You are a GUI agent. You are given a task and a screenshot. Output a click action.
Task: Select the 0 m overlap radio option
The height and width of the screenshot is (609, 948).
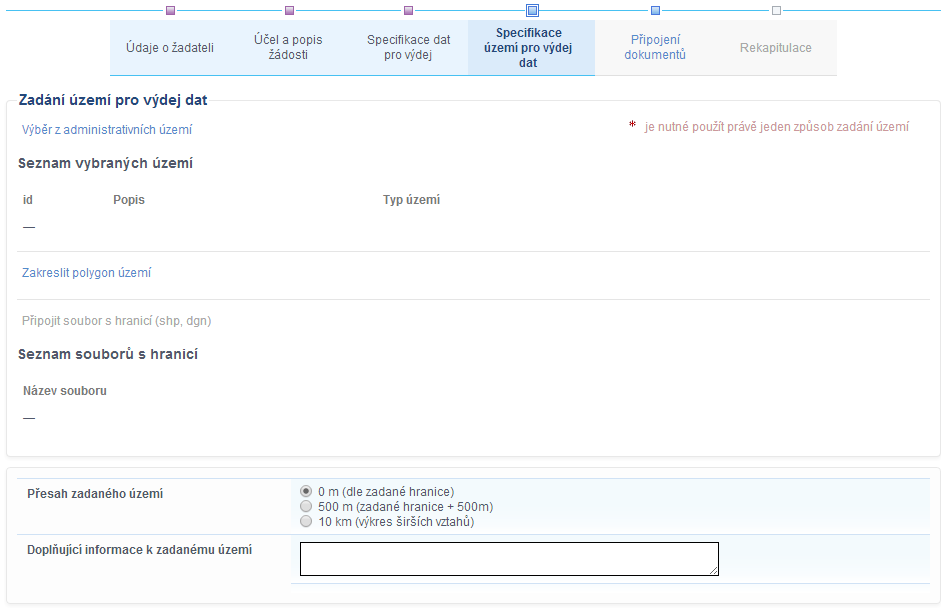(x=306, y=492)
